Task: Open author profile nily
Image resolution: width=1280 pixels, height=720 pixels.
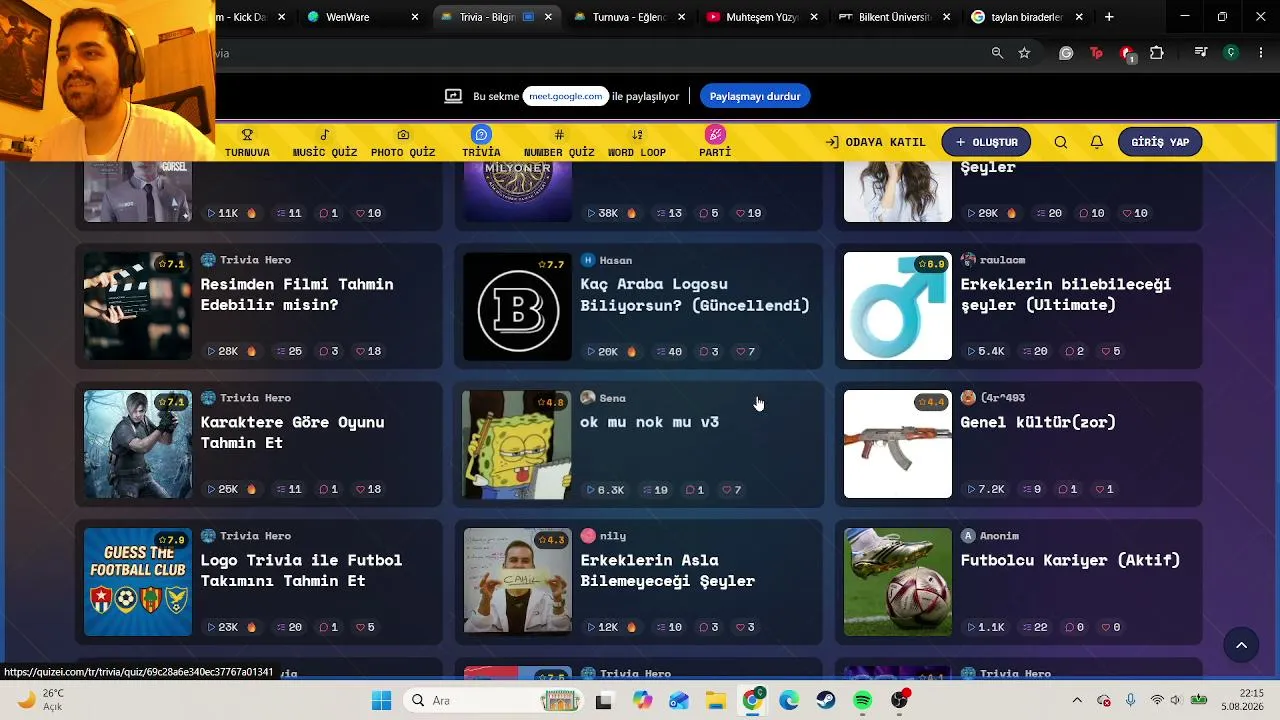Action: click(x=604, y=536)
